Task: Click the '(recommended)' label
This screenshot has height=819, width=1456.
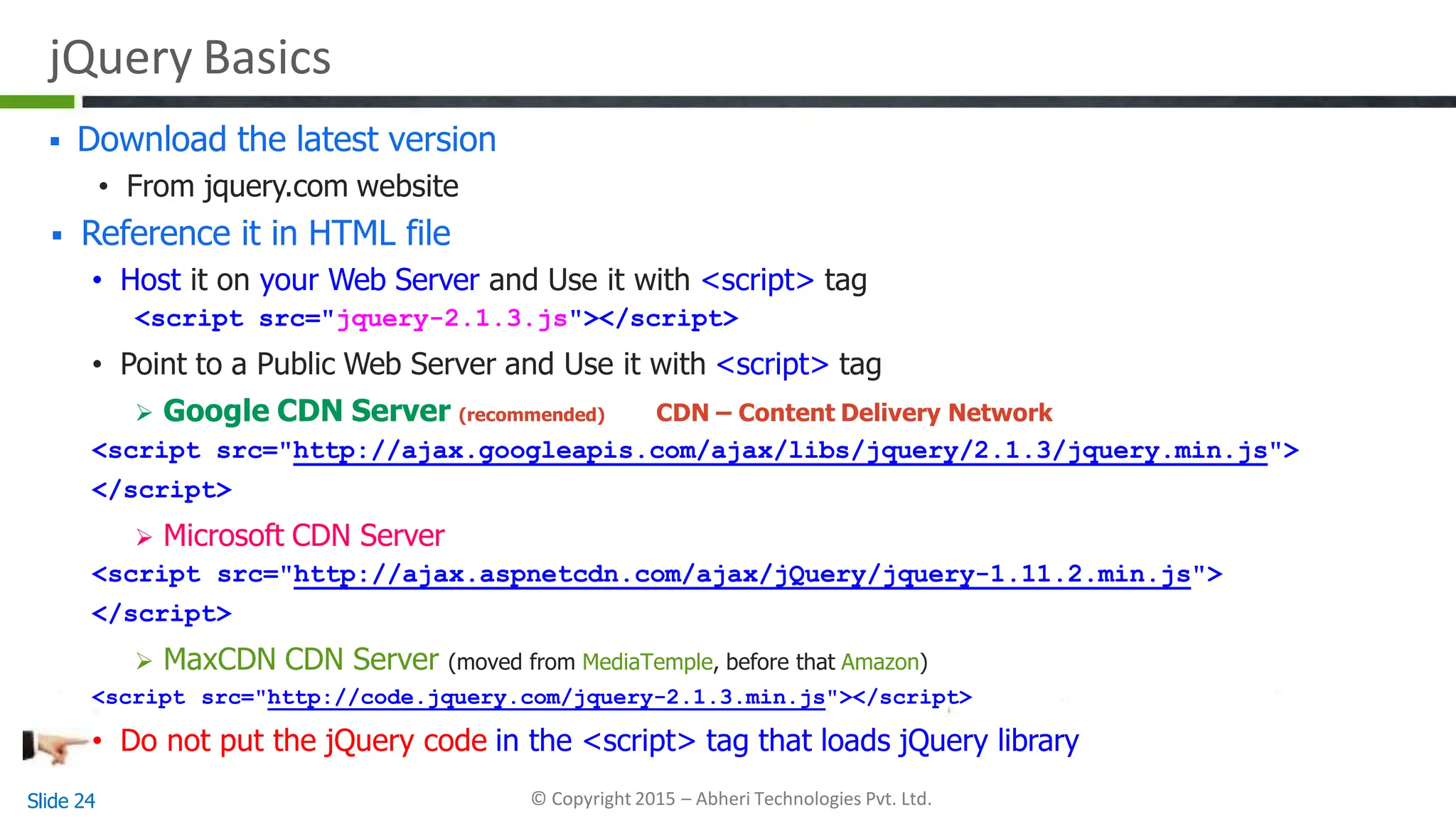Action: tap(532, 414)
